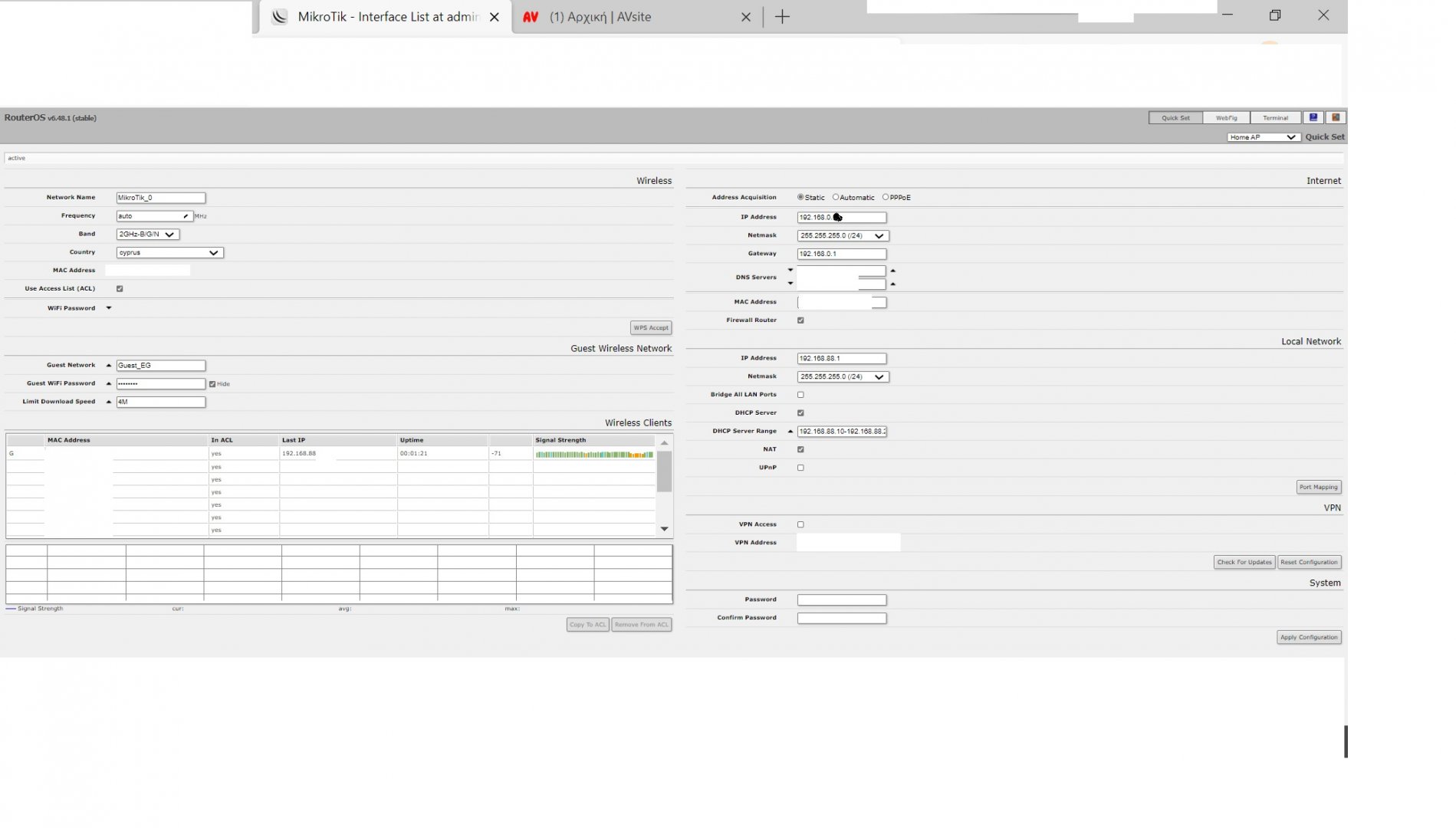Click the Gateway input field
This screenshot has height=828, width=1456.
click(x=842, y=254)
